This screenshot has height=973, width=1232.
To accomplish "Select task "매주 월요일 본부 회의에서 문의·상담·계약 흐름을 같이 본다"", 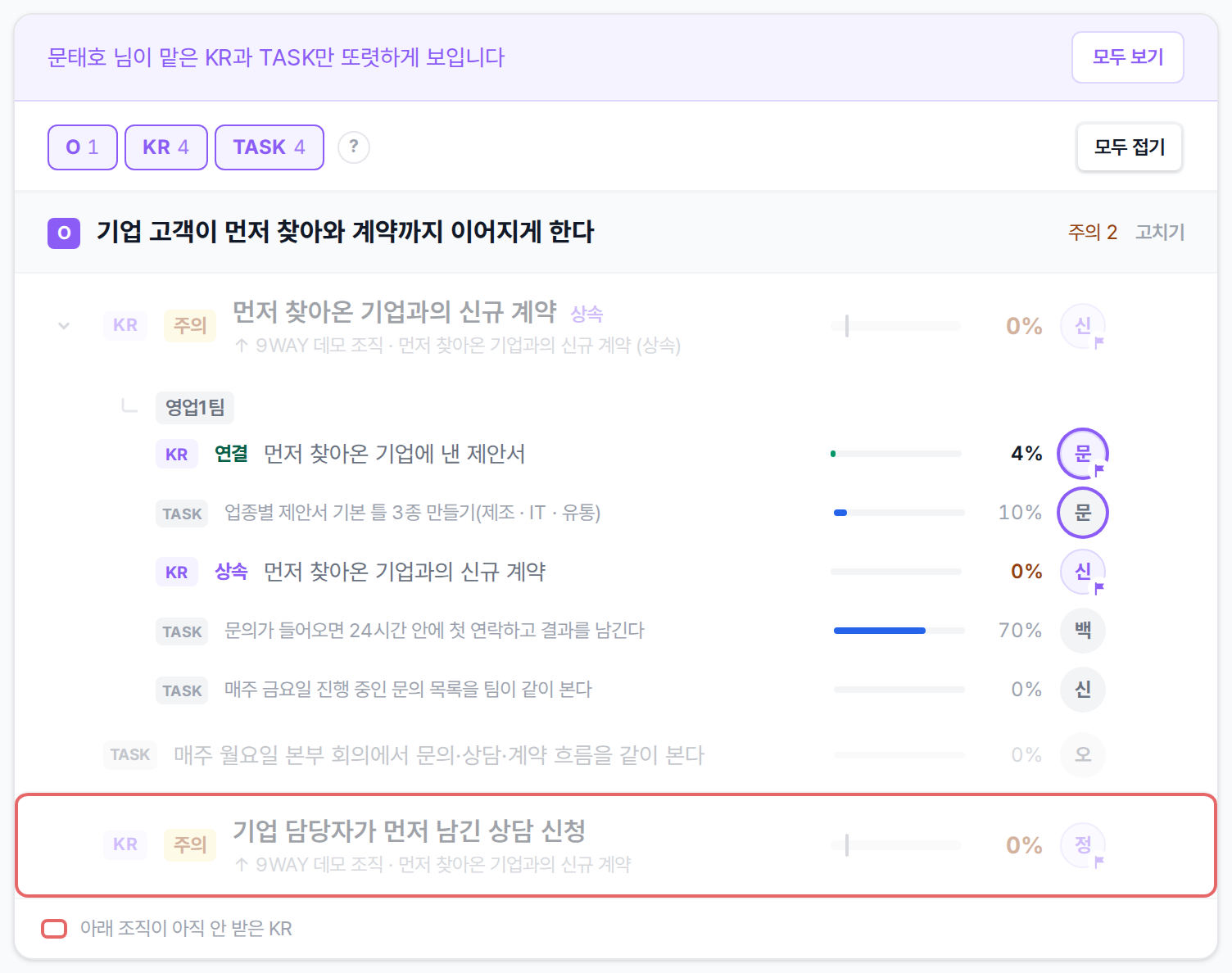I will 439,755.
